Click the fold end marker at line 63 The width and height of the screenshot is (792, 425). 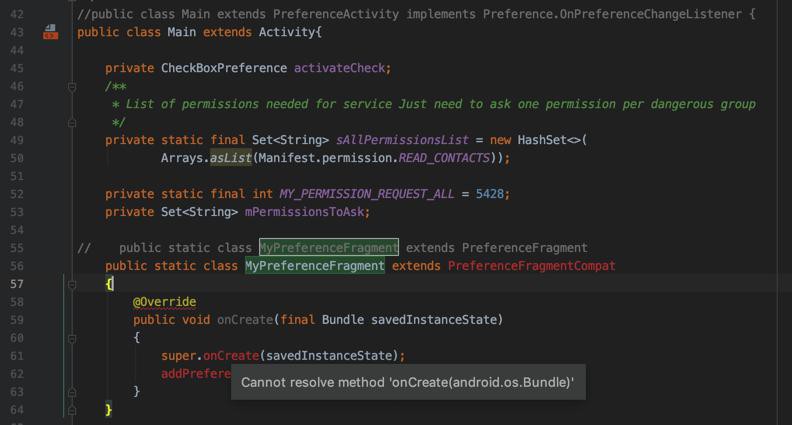click(72, 392)
